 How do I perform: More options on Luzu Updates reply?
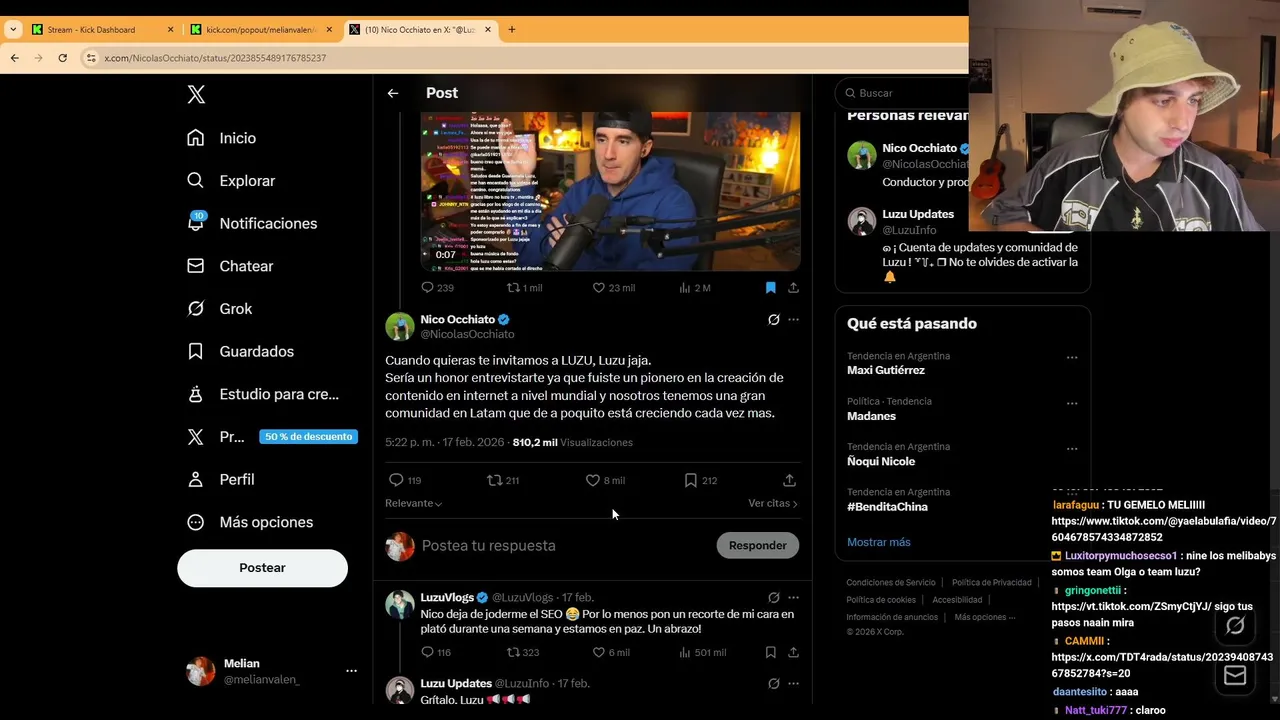793,684
